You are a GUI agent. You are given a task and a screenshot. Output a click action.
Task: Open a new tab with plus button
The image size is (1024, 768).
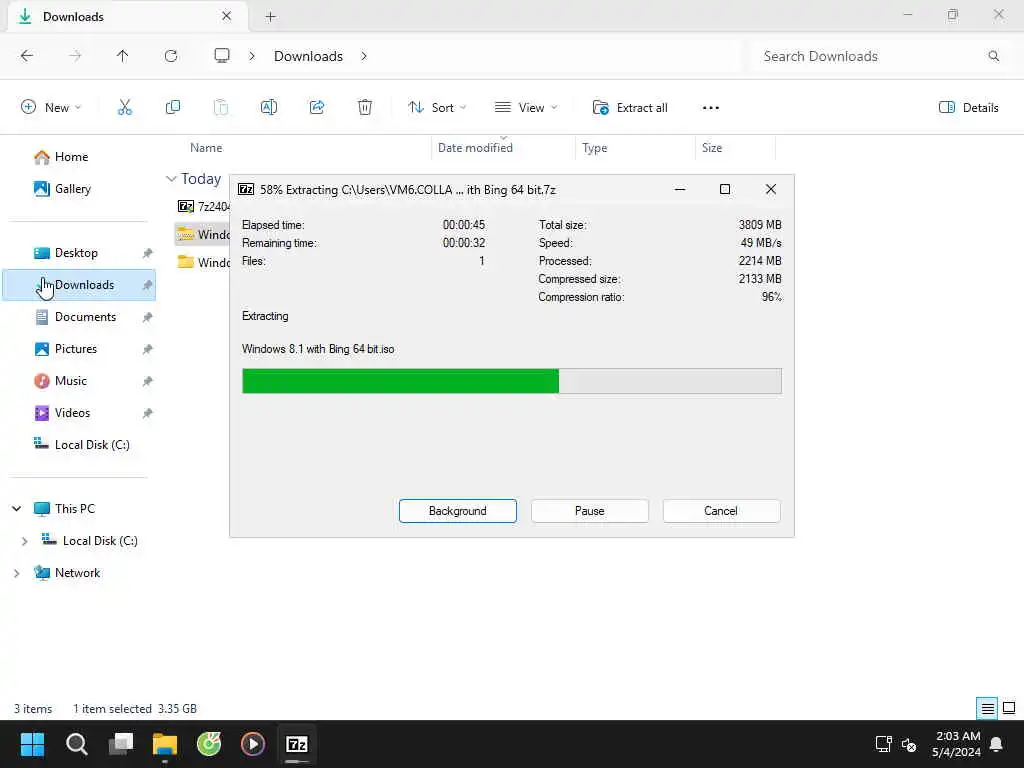pos(270,17)
